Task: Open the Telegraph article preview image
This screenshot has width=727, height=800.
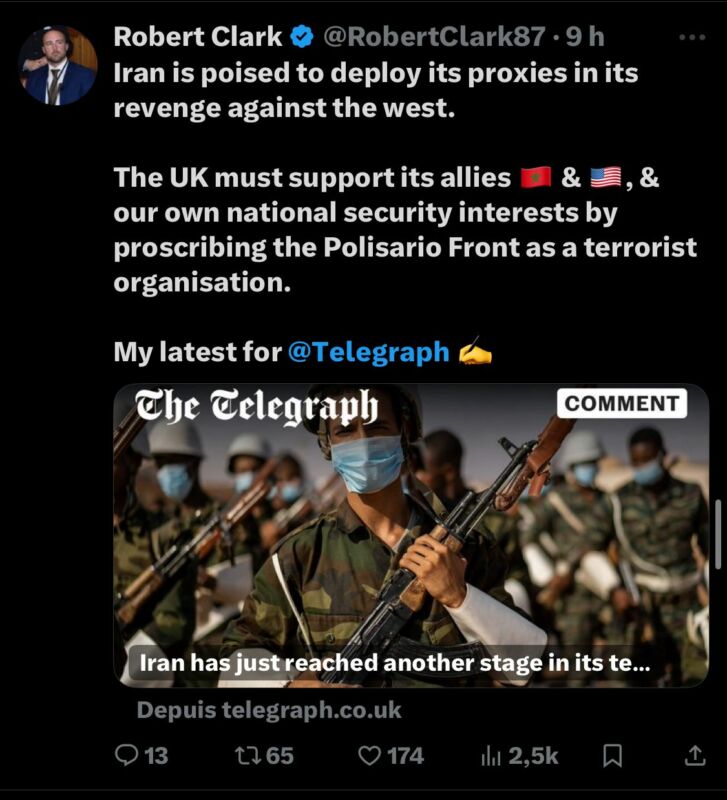Action: (411, 535)
